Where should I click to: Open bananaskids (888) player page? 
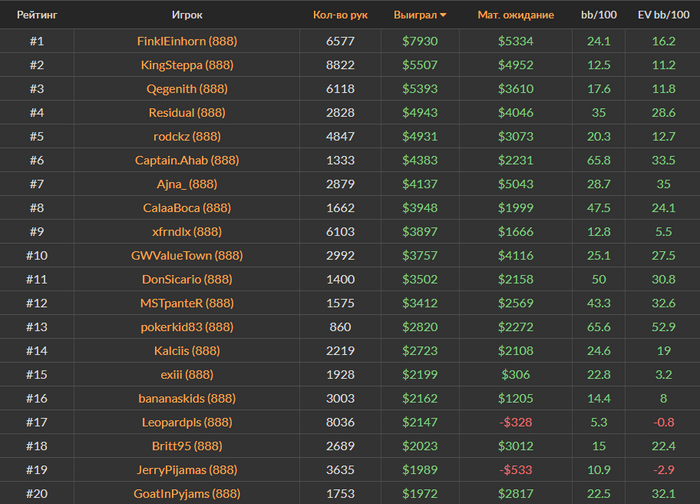click(187, 398)
